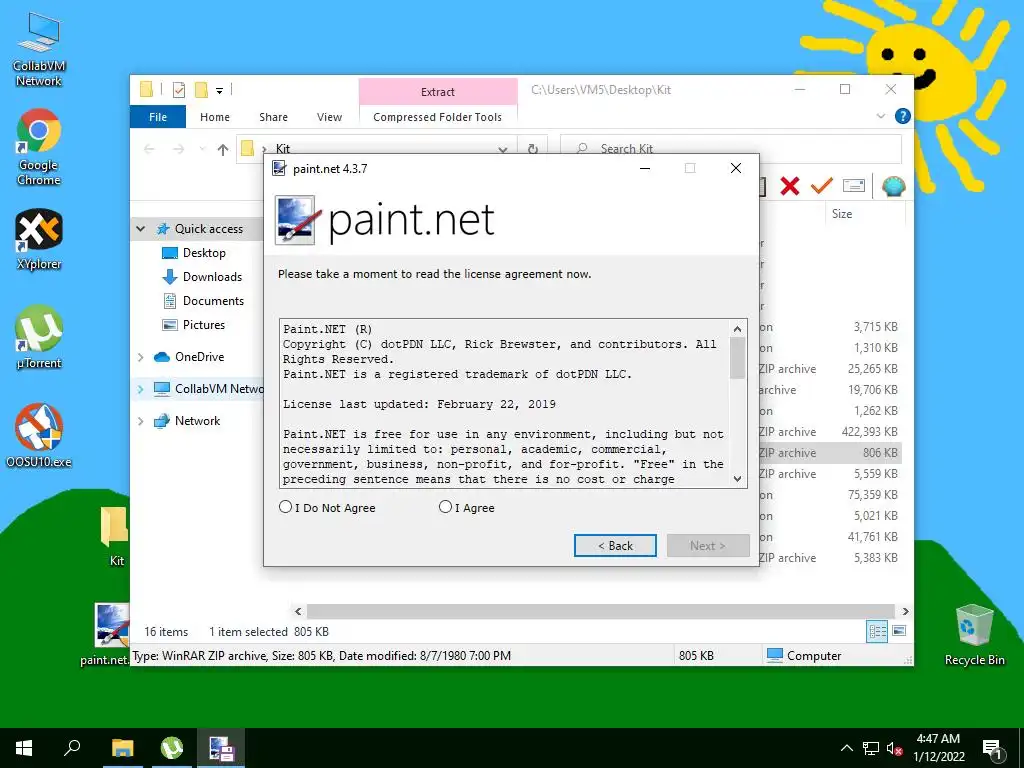
Task: Click paint.net installer title bar icon
Action: (x=280, y=168)
